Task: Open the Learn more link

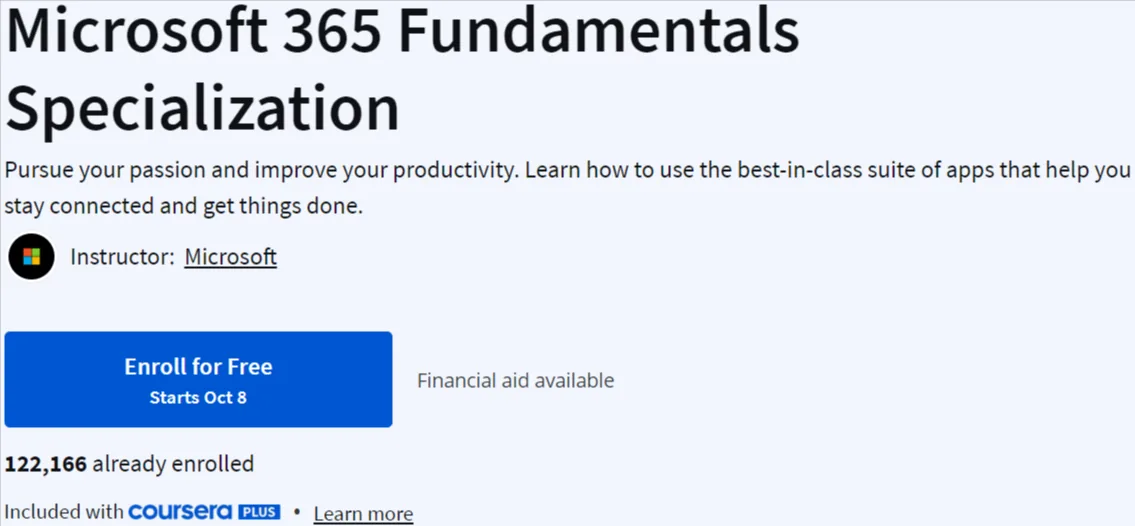Action: click(363, 514)
